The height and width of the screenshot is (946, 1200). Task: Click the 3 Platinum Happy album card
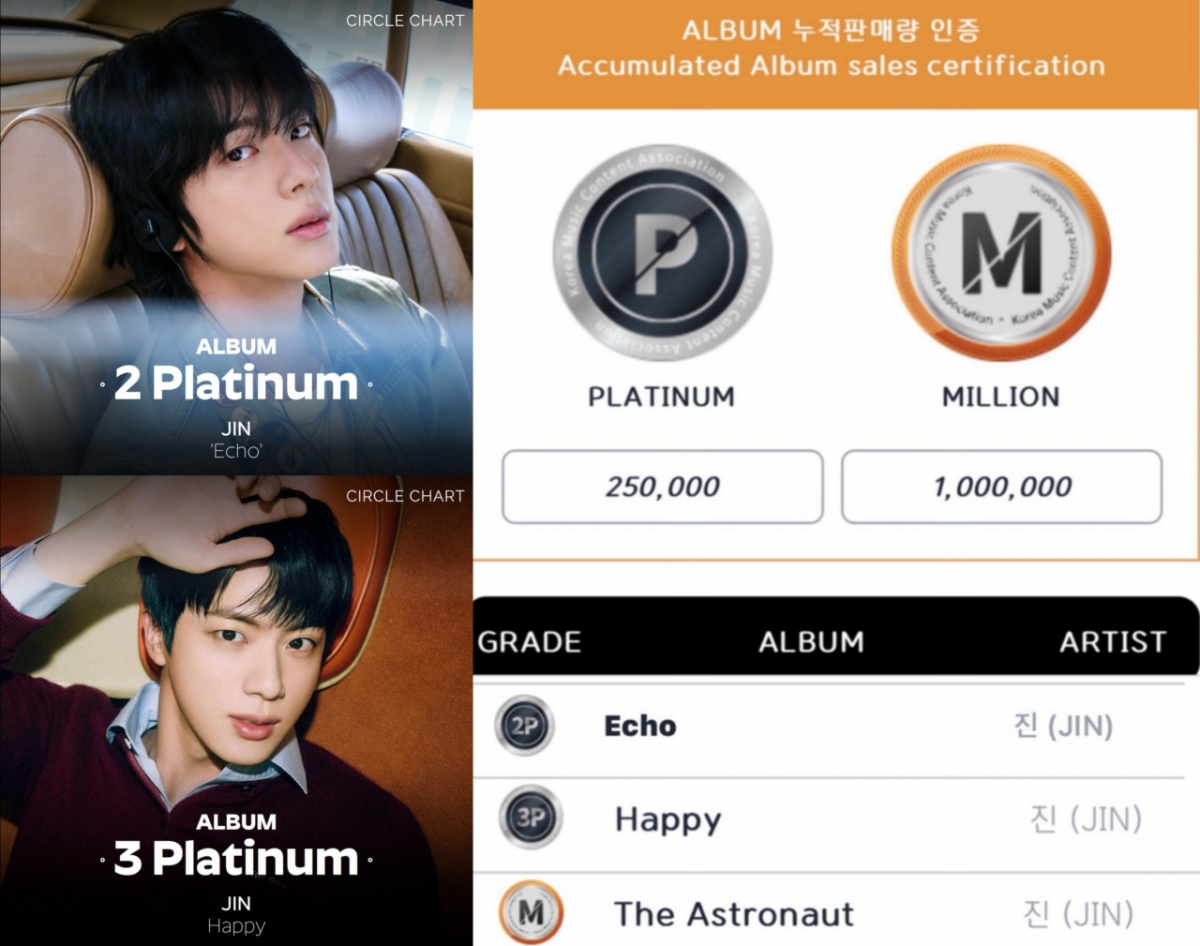[x=236, y=711]
